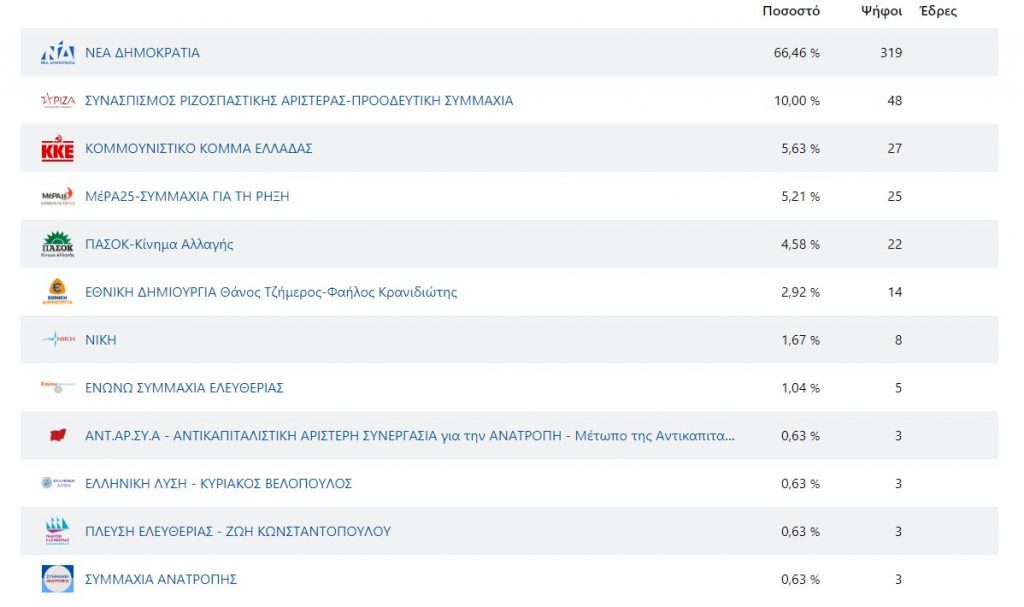Click the 5,21 % percentage value

801,196
